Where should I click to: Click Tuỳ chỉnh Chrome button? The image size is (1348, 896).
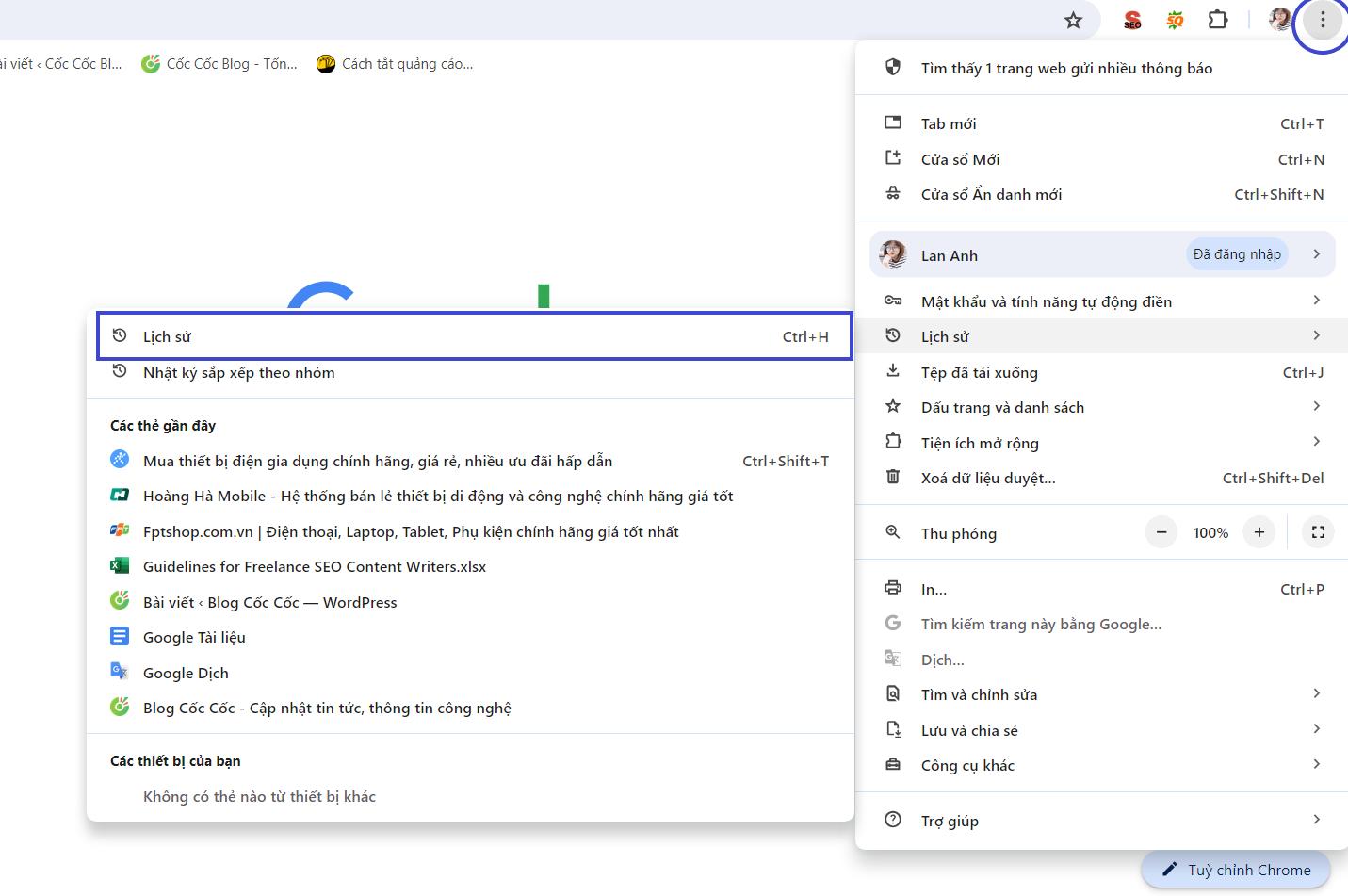(x=1236, y=870)
